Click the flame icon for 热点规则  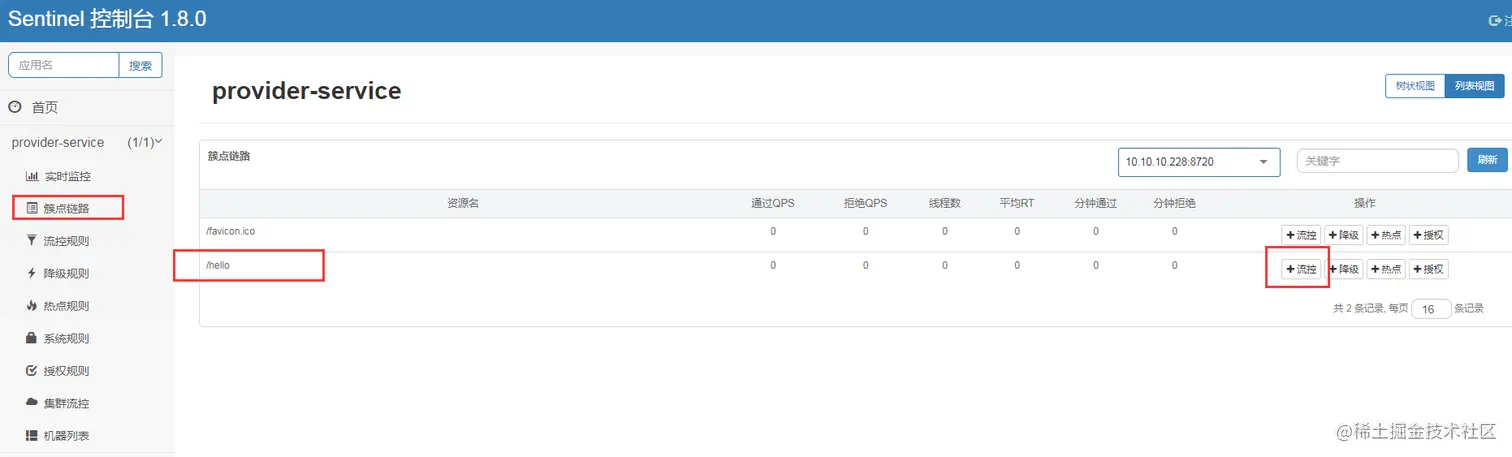click(x=32, y=306)
